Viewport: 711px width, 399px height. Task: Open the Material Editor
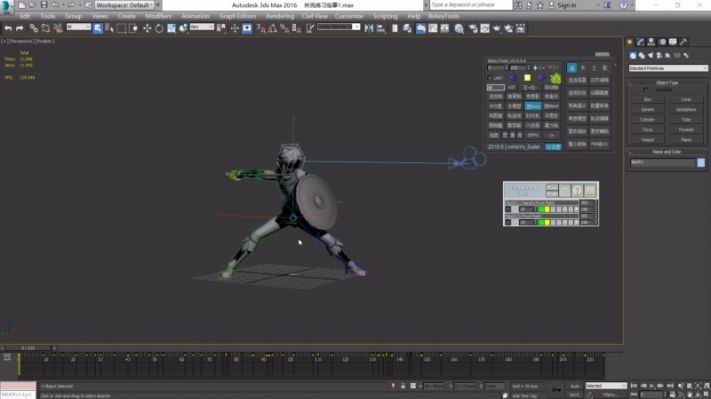[x=459, y=28]
